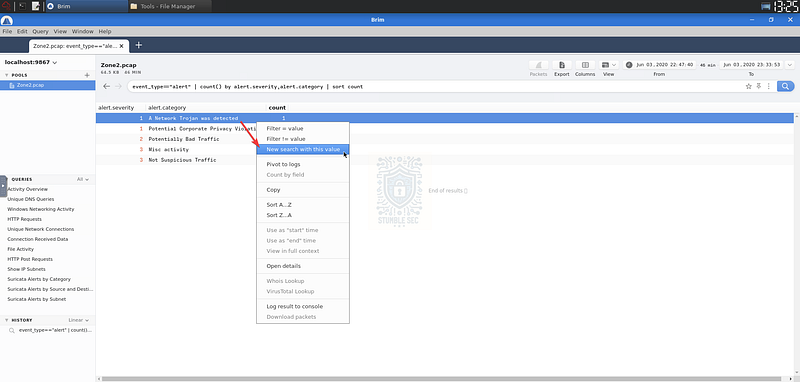Click the grayed-out Packets icon

pos(538,65)
